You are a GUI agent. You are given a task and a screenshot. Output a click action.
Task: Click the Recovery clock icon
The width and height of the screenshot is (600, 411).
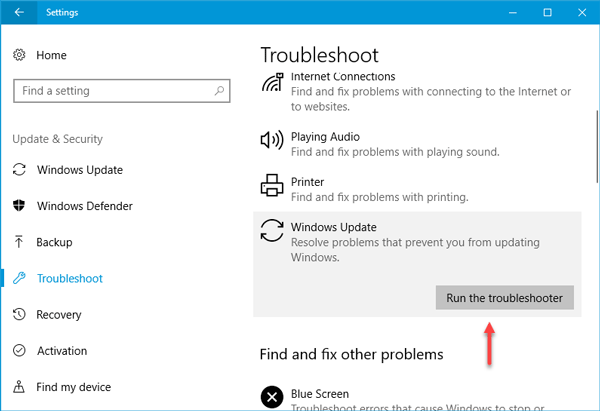click(x=20, y=315)
